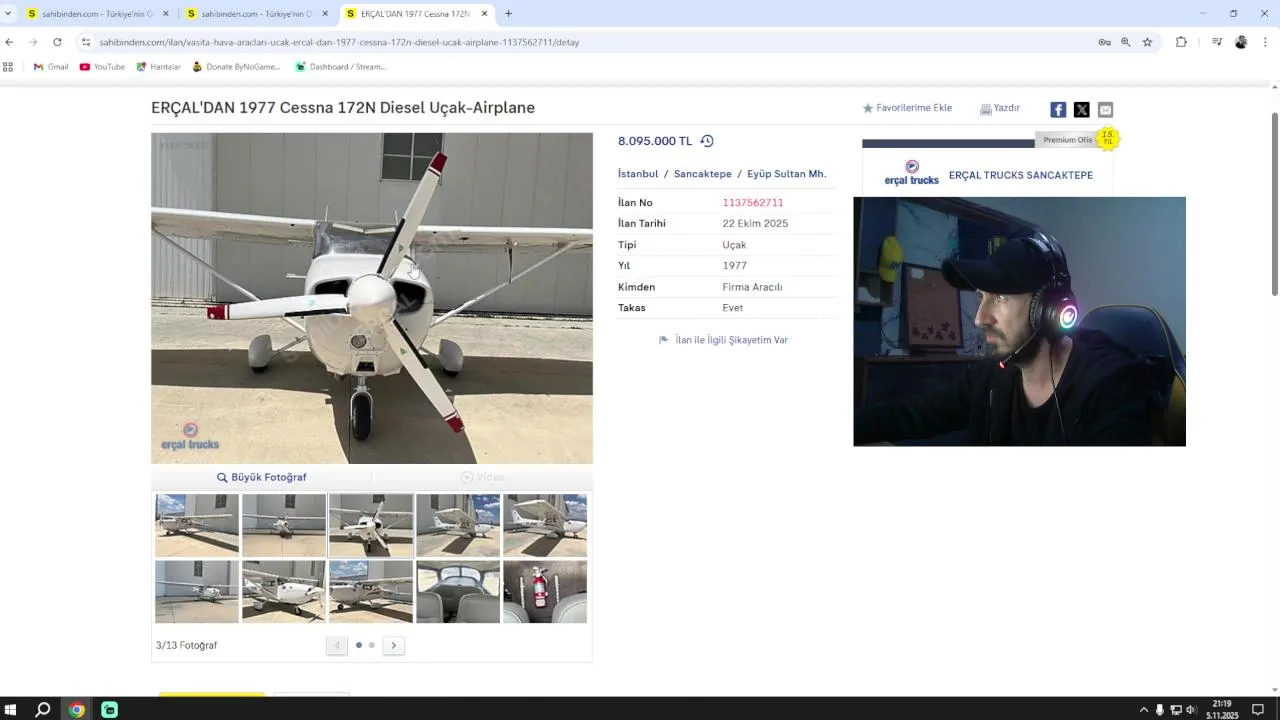
Task: Select cockpit seats interior thumbnail
Action: click(x=458, y=592)
